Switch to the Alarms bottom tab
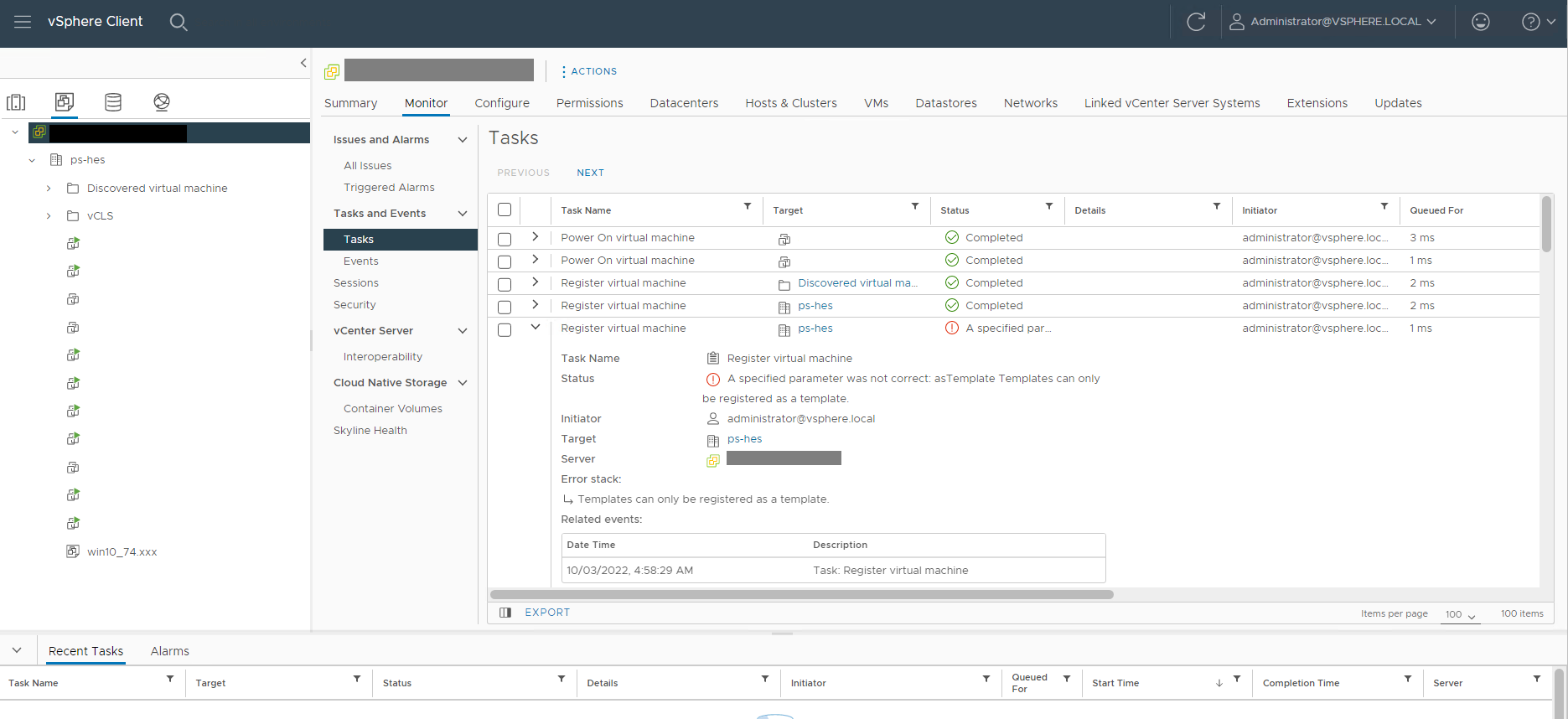1568x719 pixels. tap(169, 651)
